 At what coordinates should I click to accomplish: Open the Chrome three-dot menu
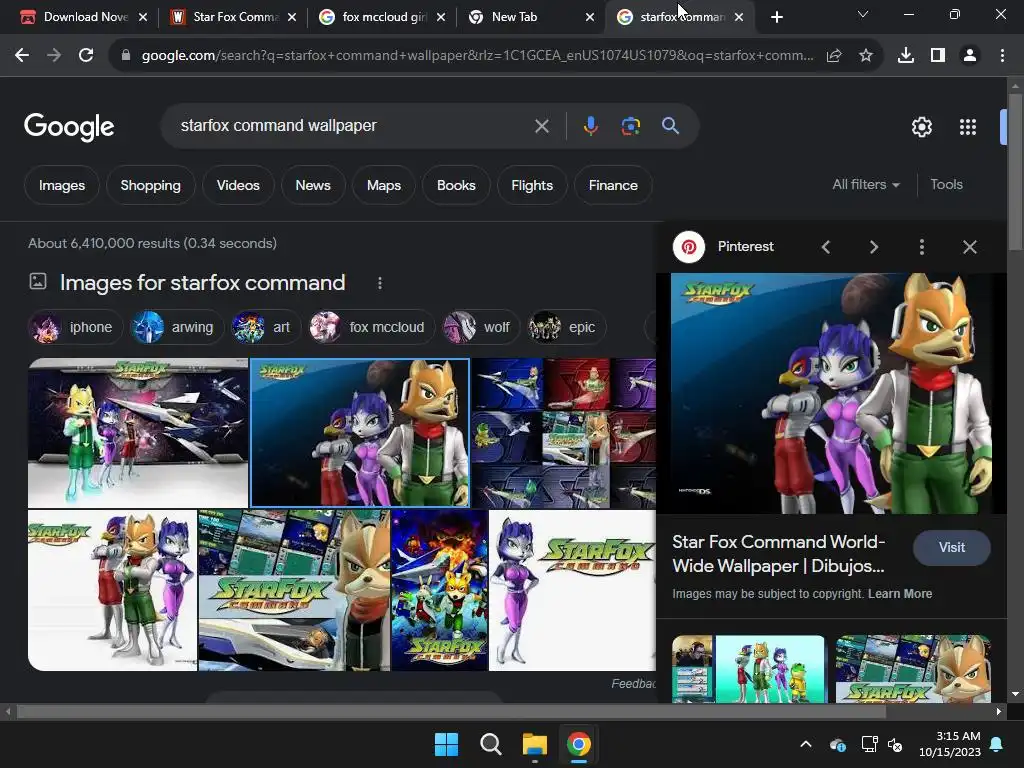(1002, 56)
